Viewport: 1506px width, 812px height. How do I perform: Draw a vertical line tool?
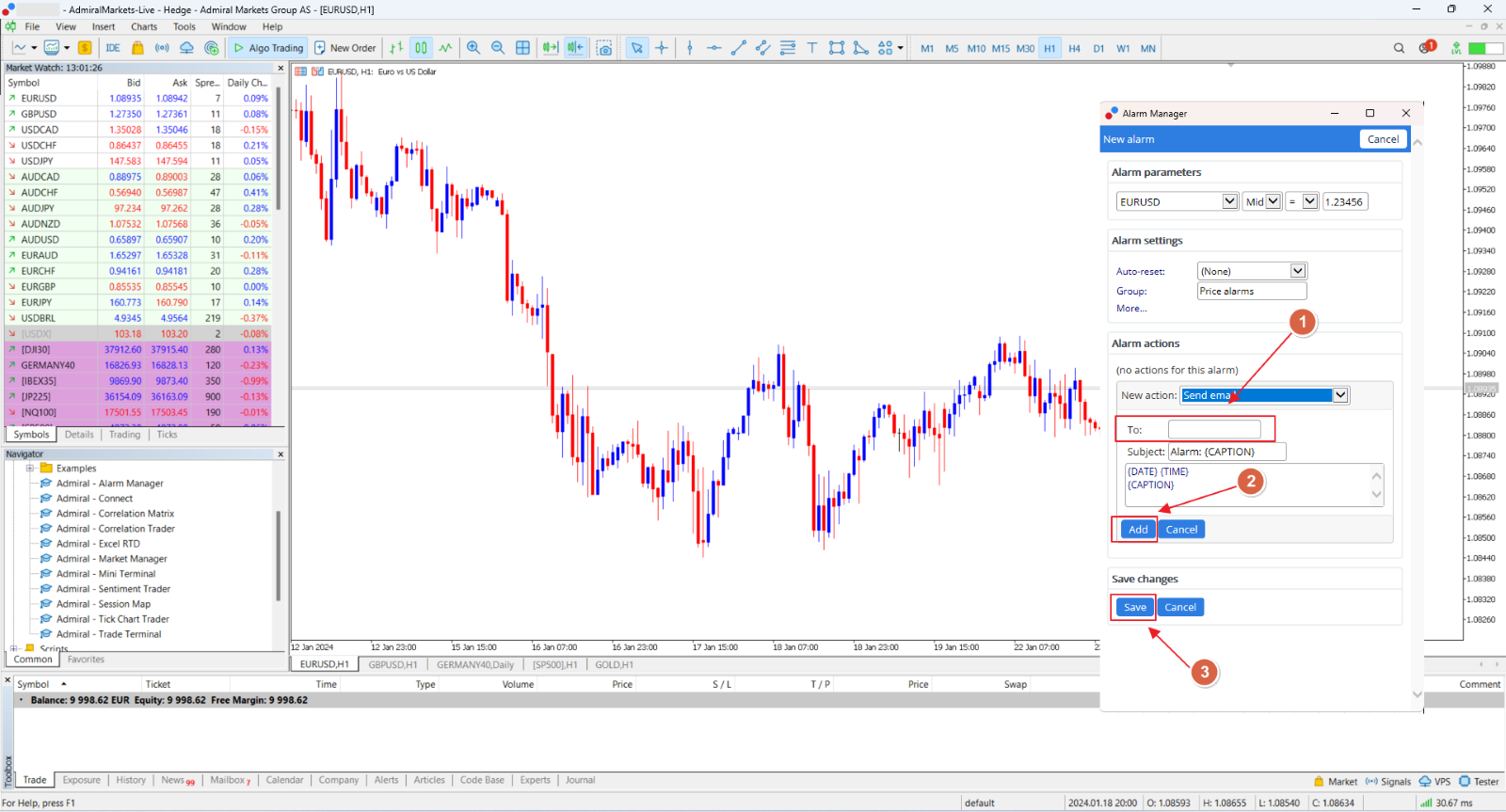690,48
